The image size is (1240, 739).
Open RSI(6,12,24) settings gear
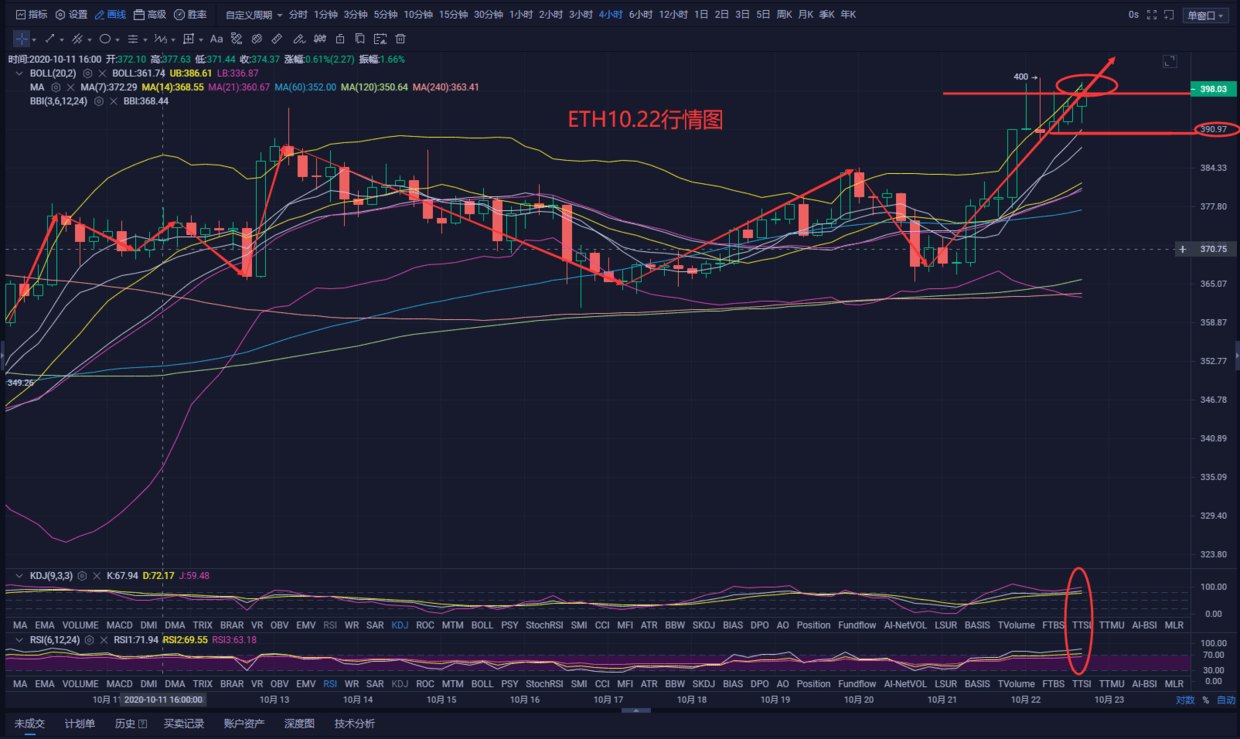(x=89, y=640)
